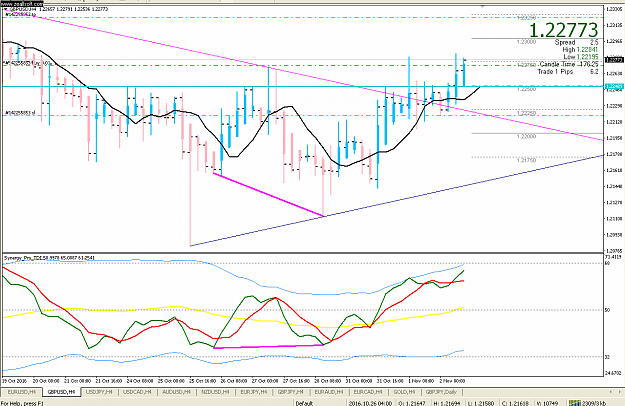This screenshot has height=406, width=625.
Task: Open the GBPJPY,H4 chart tab
Action: coord(291,392)
